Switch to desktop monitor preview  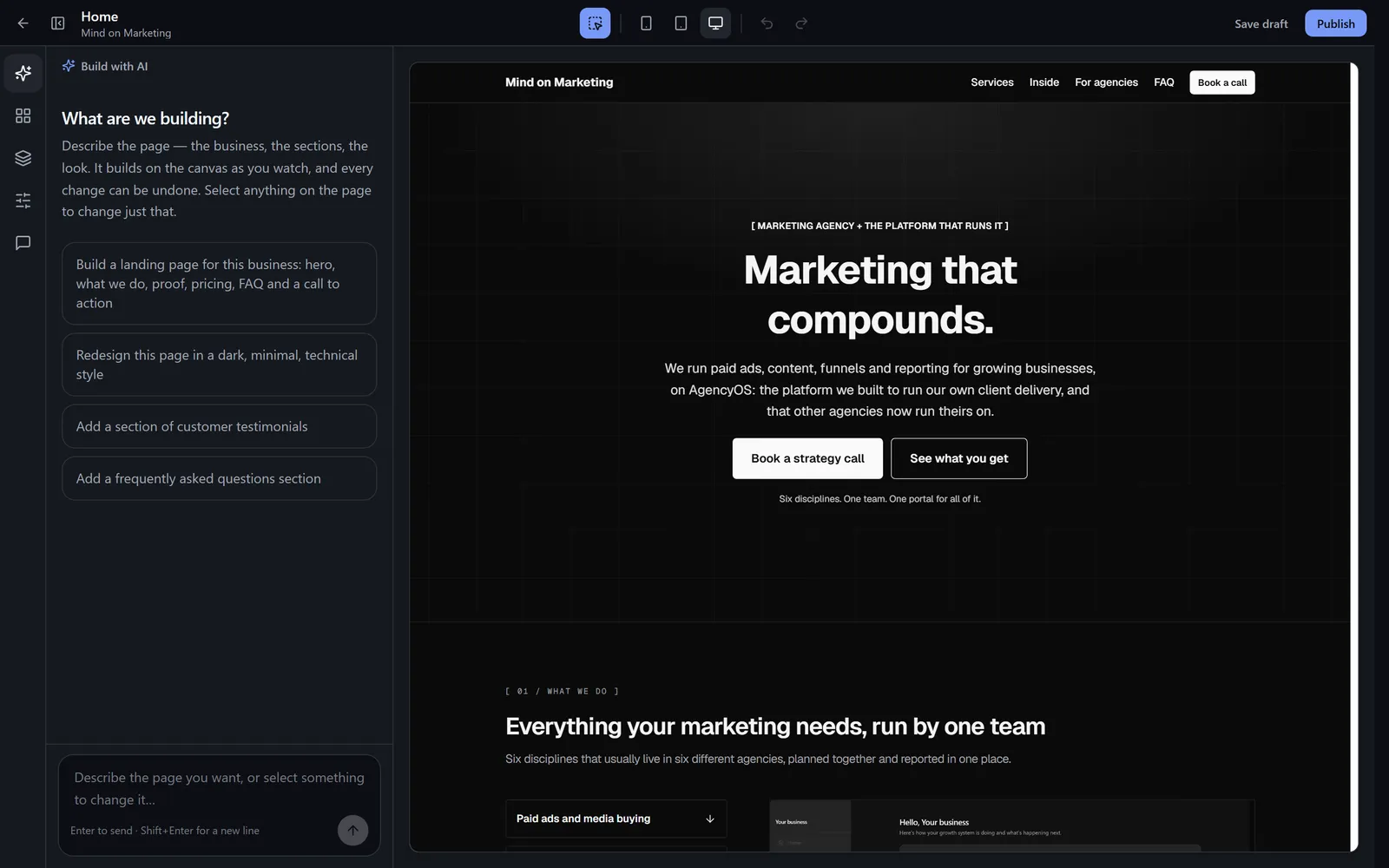pos(715,23)
